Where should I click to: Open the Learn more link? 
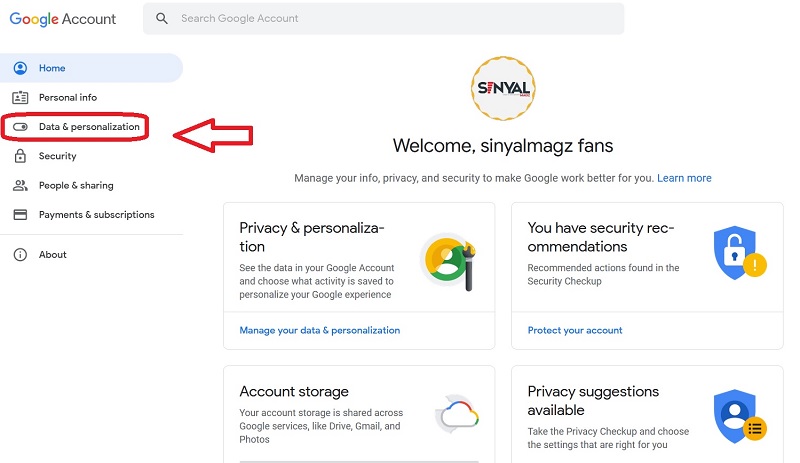point(684,178)
